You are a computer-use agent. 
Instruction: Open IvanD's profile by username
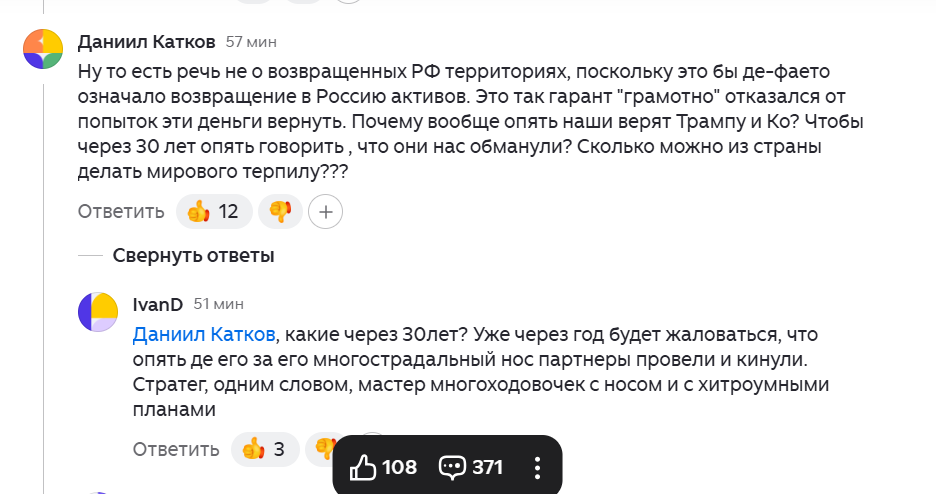click(x=157, y=303)
